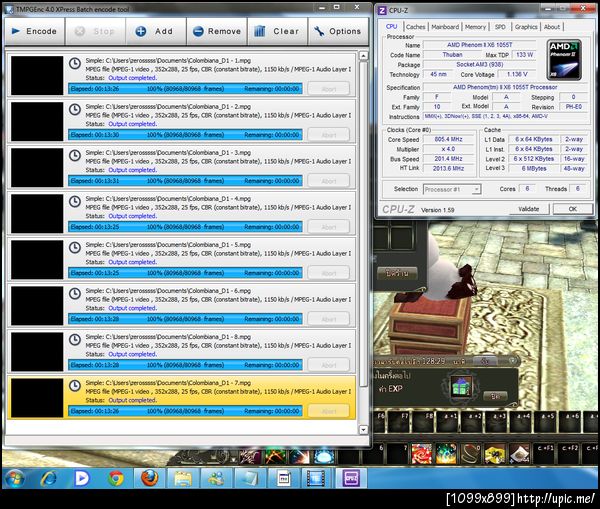This screenshot has width=600, height=509.
Task: Click the minus icon on Remove
Action: click(198, 31)
